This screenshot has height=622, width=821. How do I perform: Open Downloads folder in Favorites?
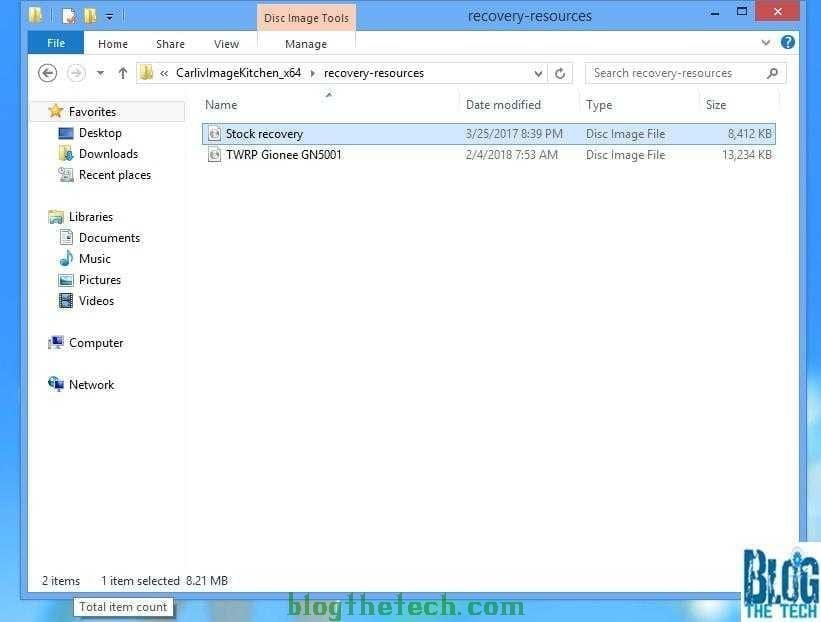[108, 154]
